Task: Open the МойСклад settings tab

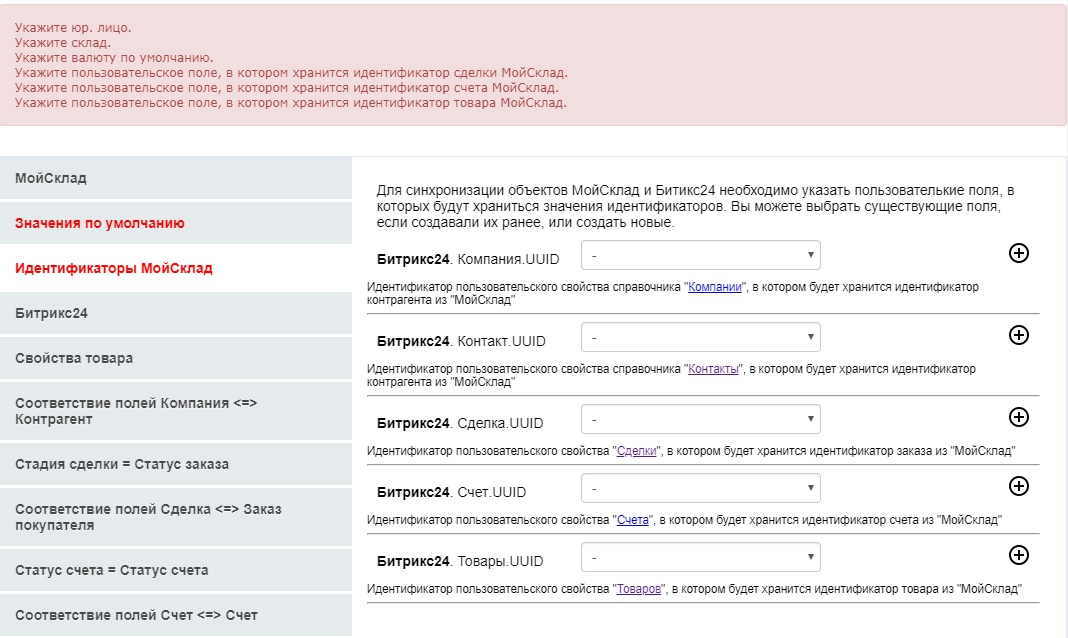Action: pos(175,178)
